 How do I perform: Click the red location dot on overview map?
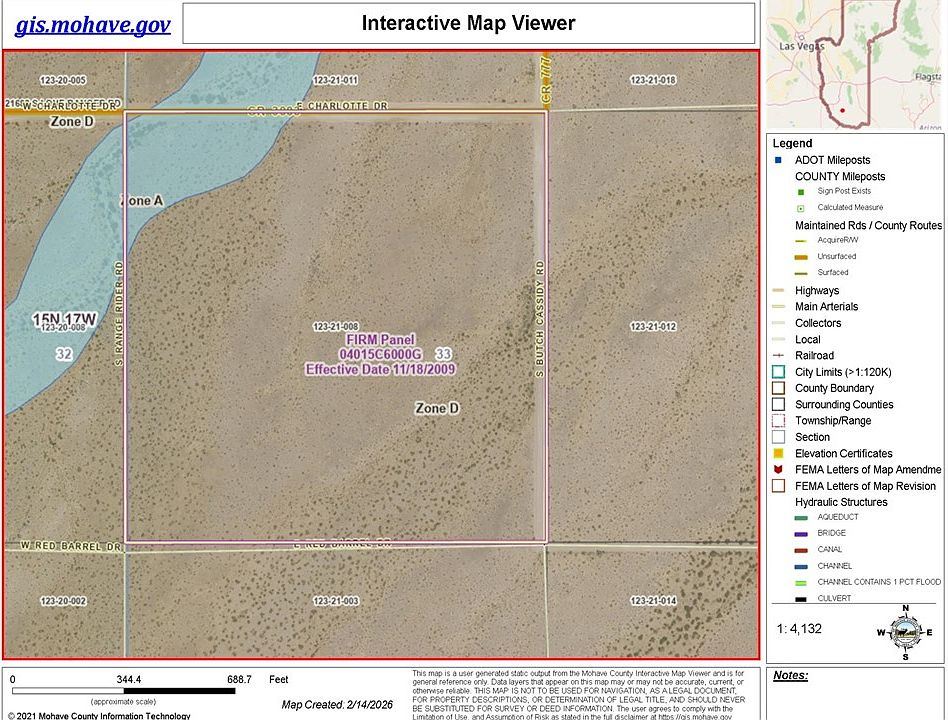(x=842, y=111)
